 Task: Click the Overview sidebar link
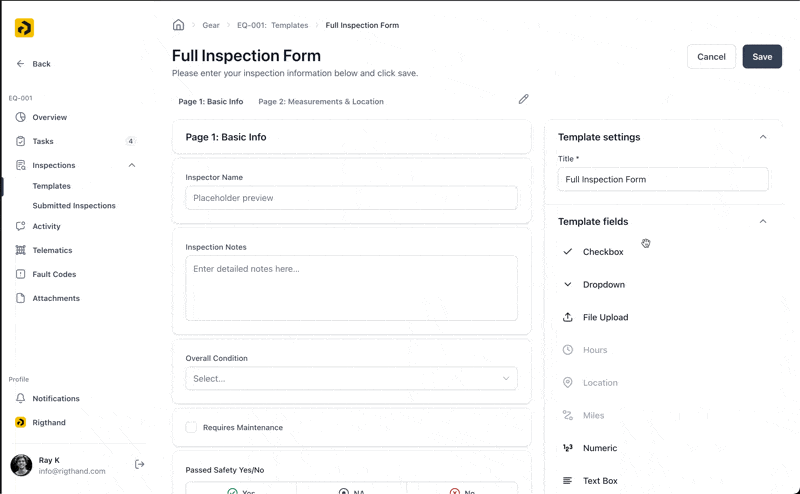(x=49, y=117)
